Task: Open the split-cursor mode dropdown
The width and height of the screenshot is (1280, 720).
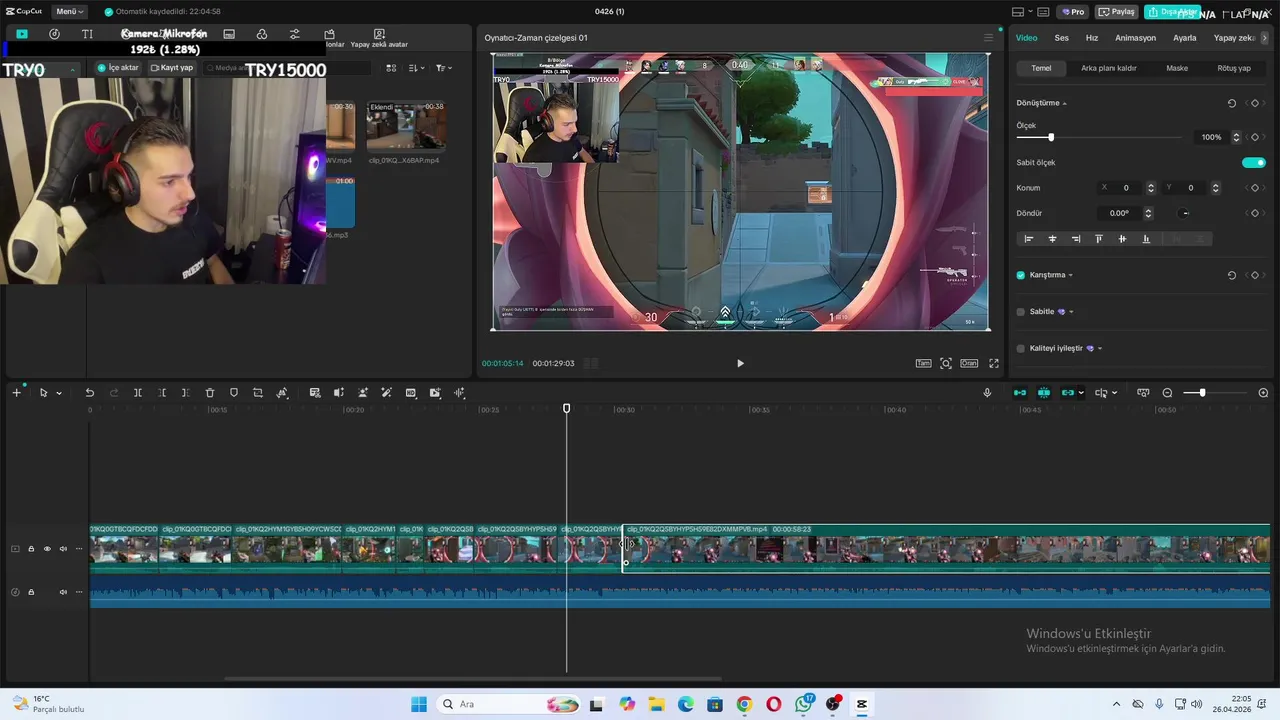Action: pyautogui.click(x=1114, y=393)
